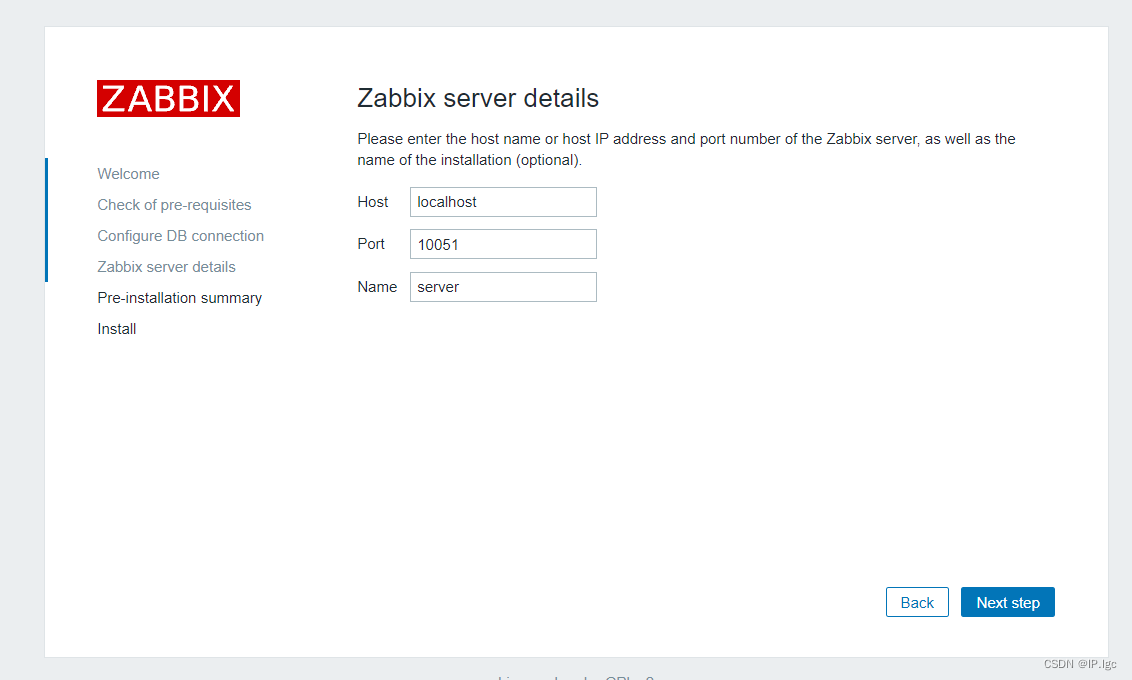Click the 'Please enter the host name' instruction text
The width and height of the screenshot is (1132, 680).
coord(687,149)
